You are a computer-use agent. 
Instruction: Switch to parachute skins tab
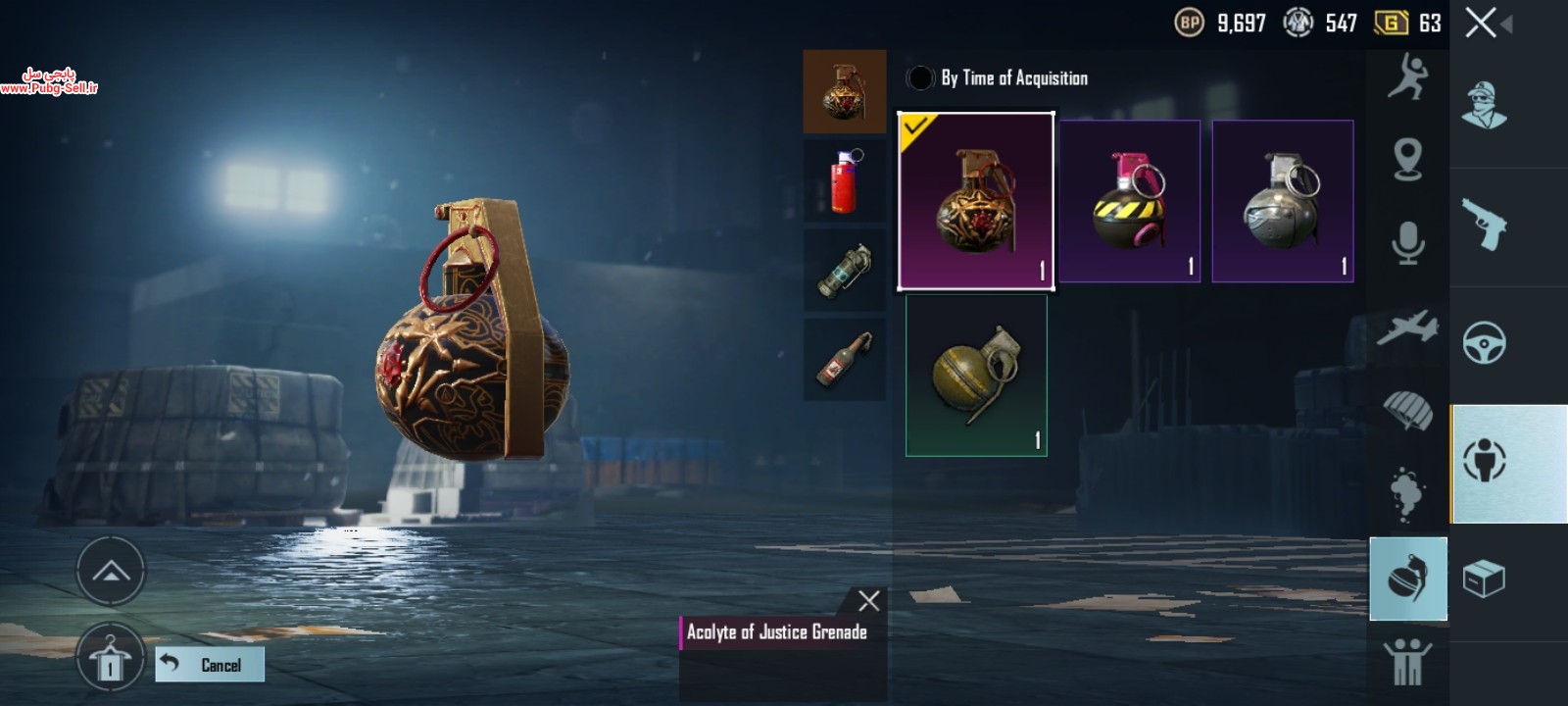point(1407,410)
